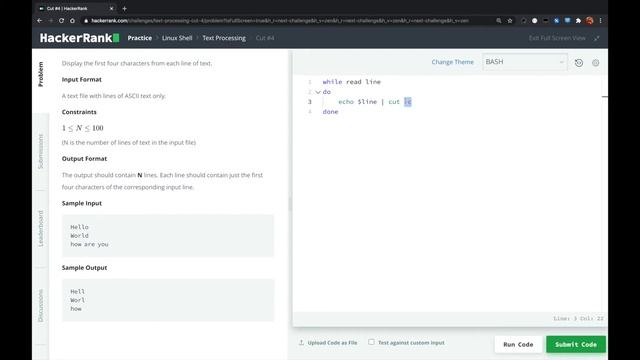Click the white circle browser extension icon

[x=534, y=20]
